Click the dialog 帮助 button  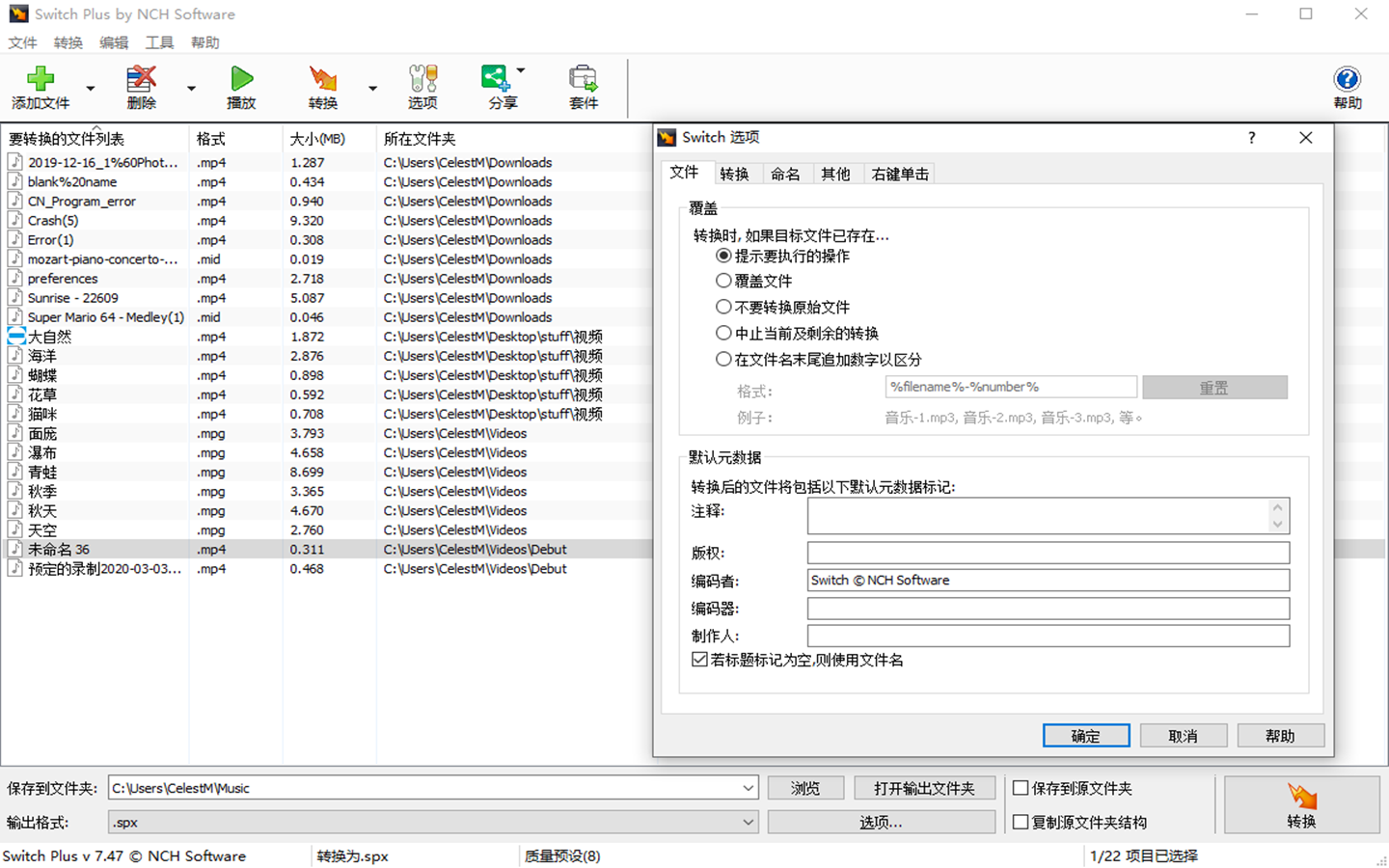pyautogui.click(x=1281, y=736)
